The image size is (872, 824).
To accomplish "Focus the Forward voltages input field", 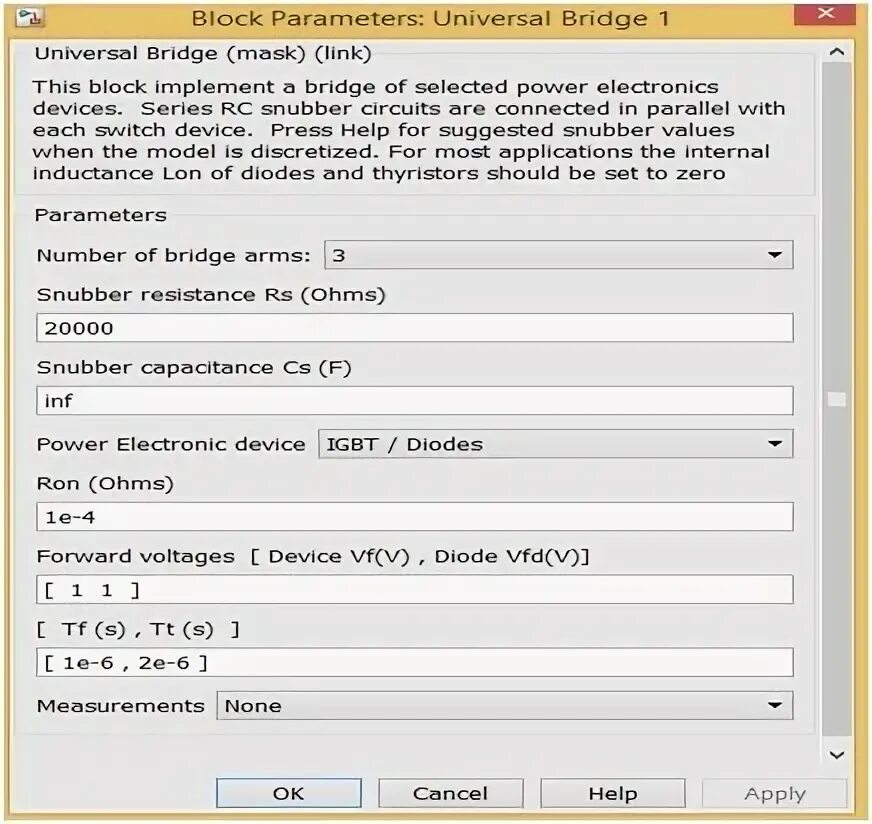I will 414,589.
